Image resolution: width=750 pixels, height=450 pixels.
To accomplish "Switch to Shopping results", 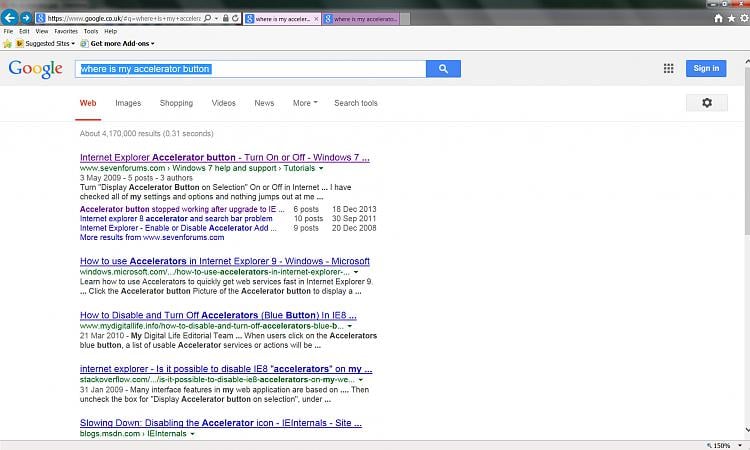I will click(x=176, y=103).
